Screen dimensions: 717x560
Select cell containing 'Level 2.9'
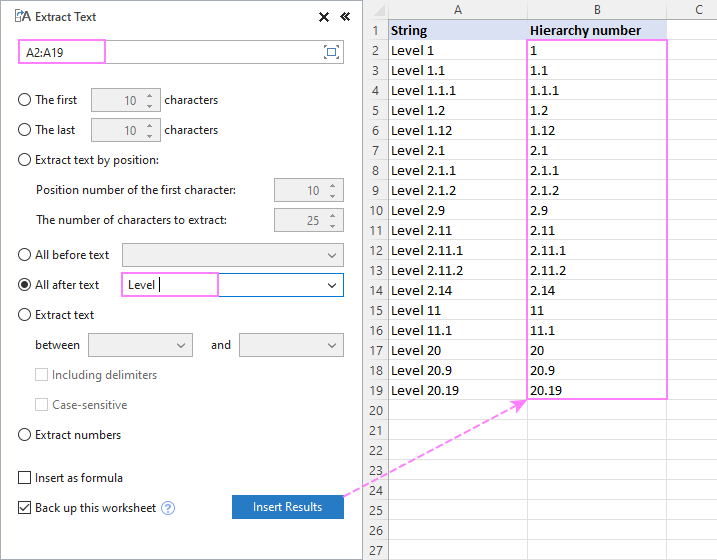458,210
